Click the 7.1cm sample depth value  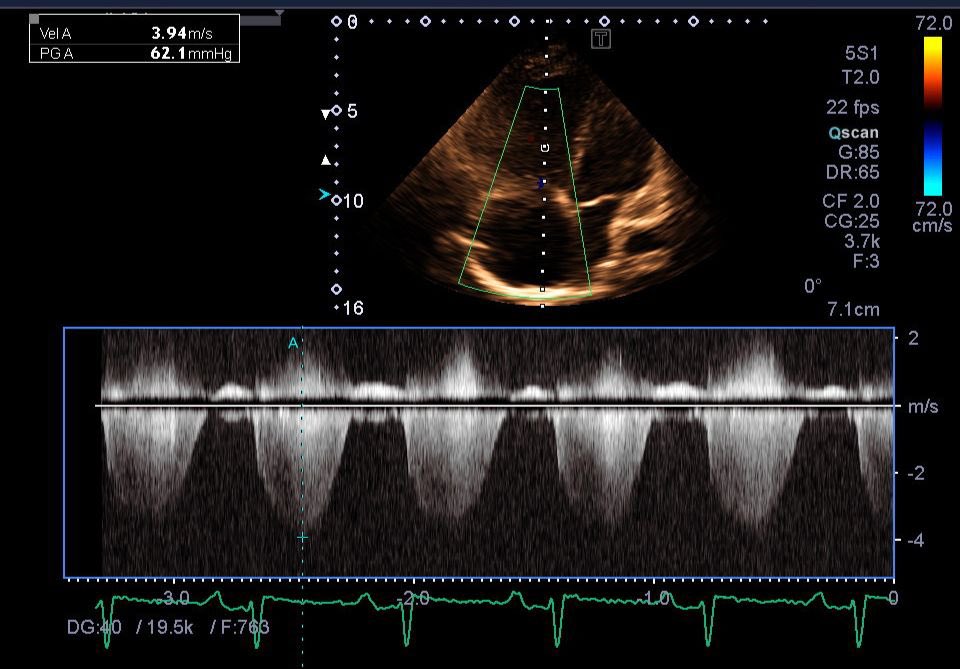[853, 309]
